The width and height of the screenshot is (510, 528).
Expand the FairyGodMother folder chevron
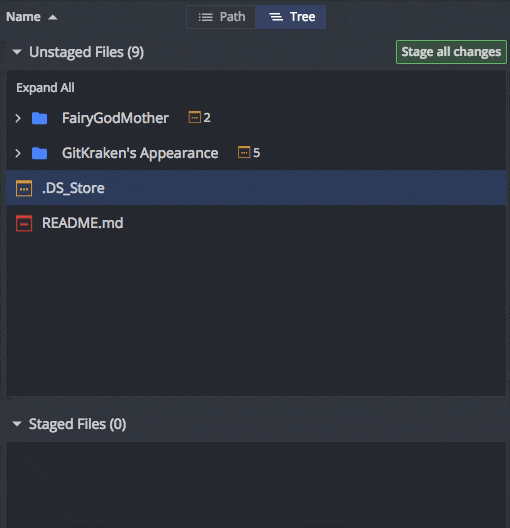[18, 118]
